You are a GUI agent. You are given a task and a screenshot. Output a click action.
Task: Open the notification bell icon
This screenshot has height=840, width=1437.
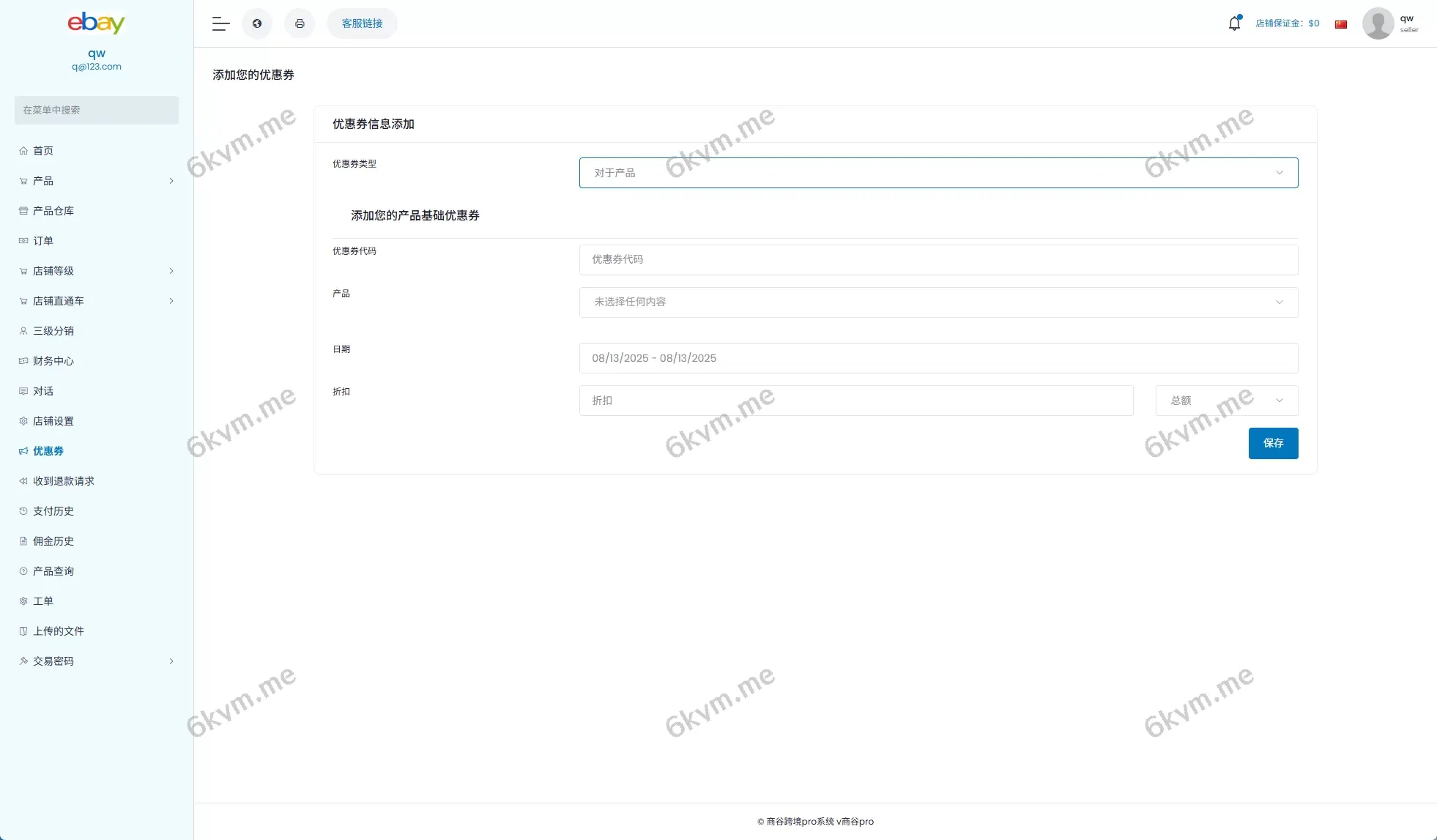(1234, 23)
